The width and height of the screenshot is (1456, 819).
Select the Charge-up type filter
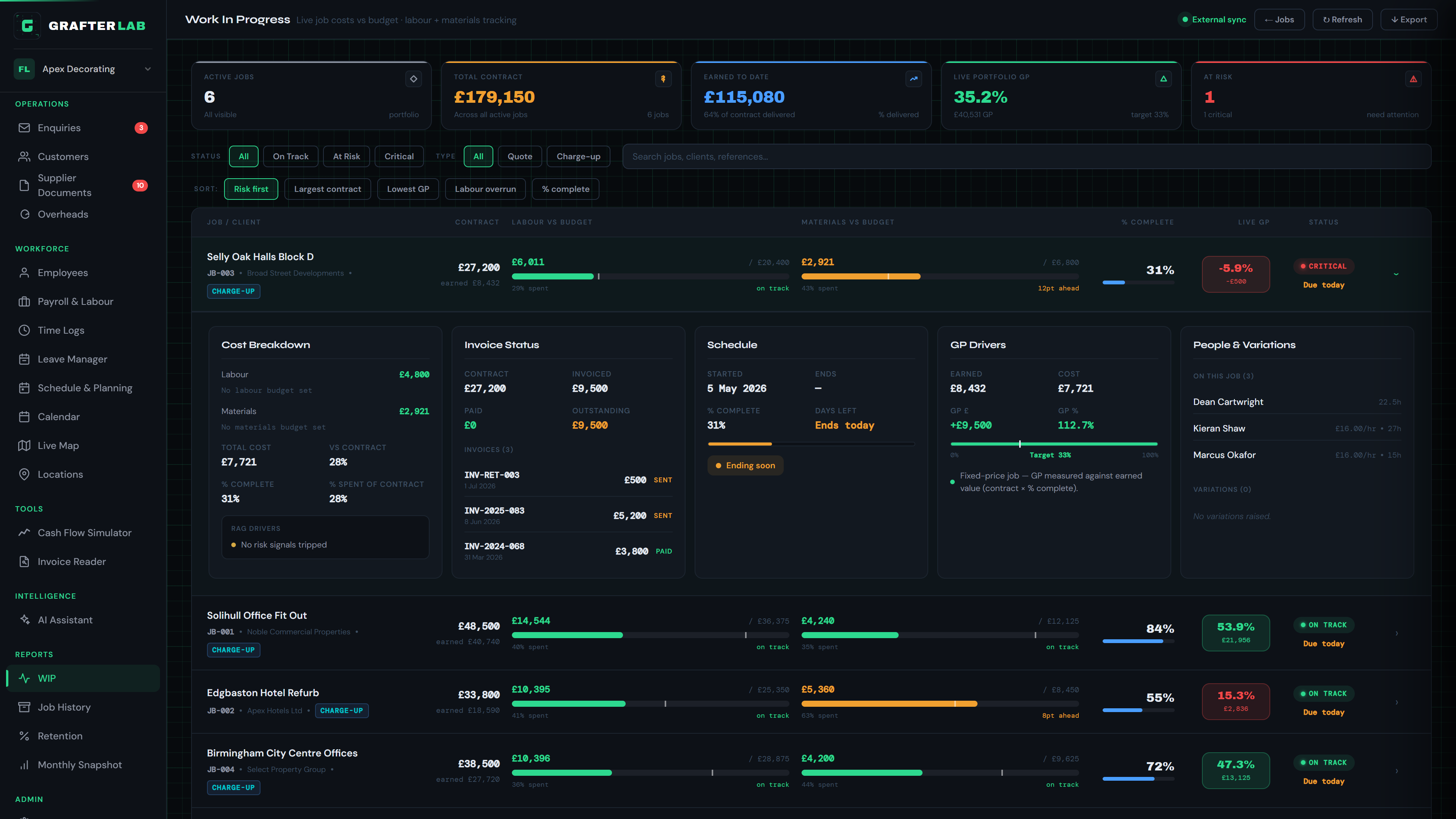point(578,157)
